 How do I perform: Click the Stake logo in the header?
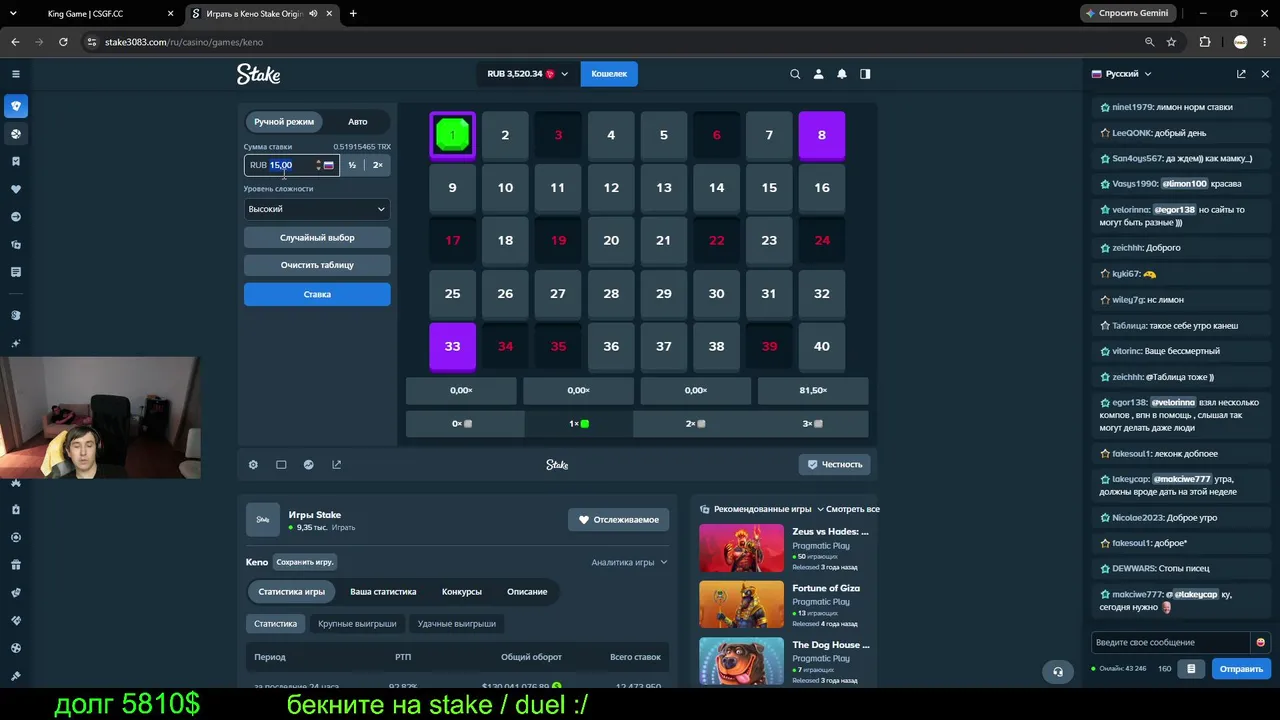tap(258, 74)
